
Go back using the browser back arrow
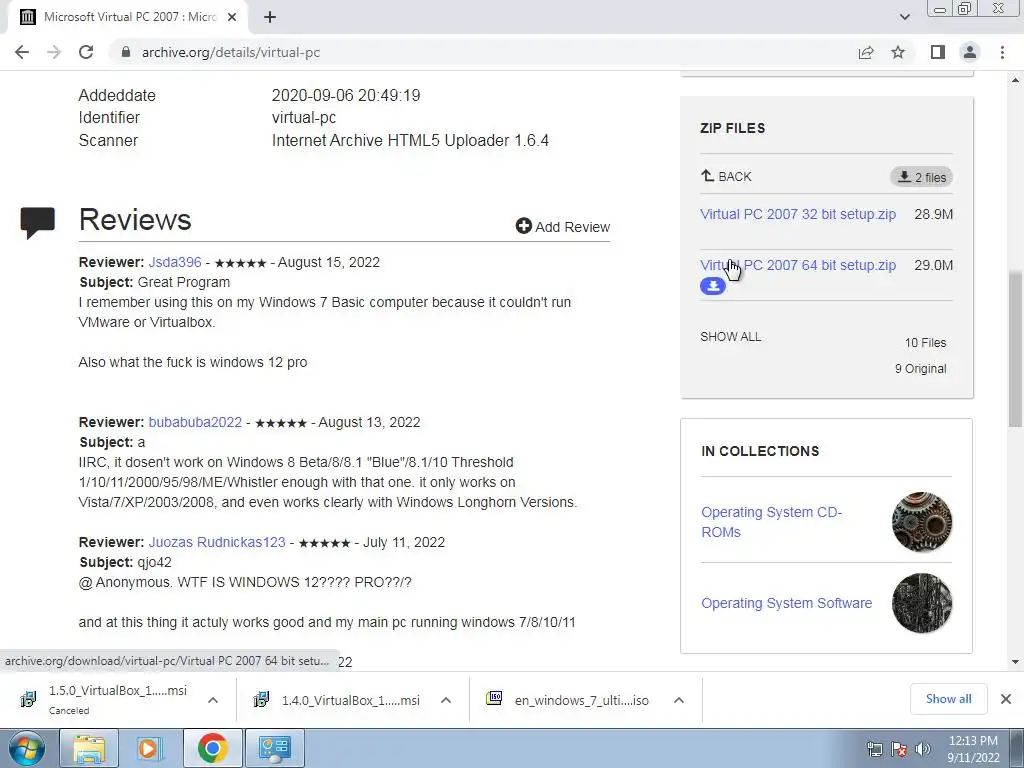22,52
